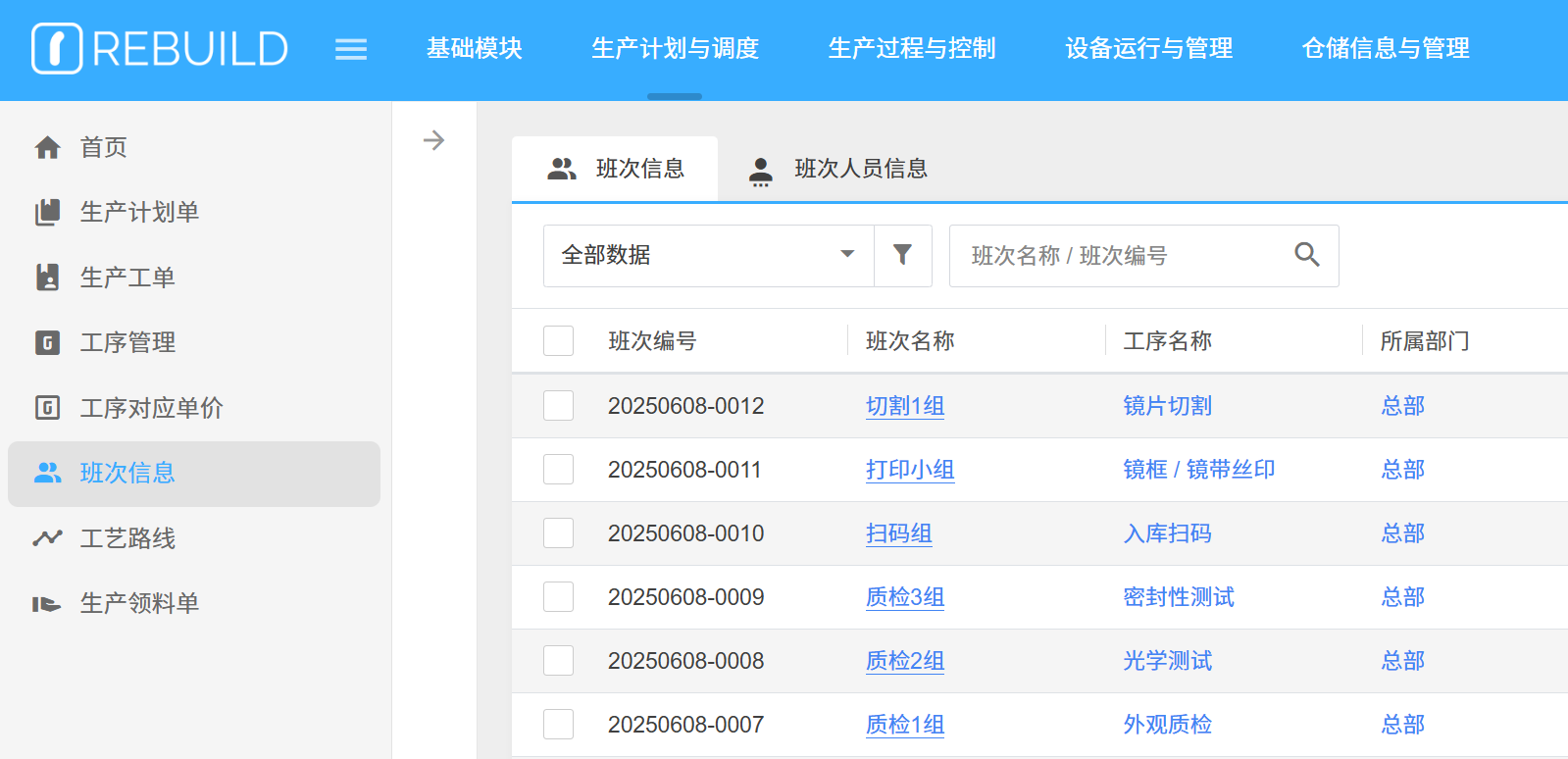Click the 班次名称 / 班次编号 search field

tap(1123, 255)
